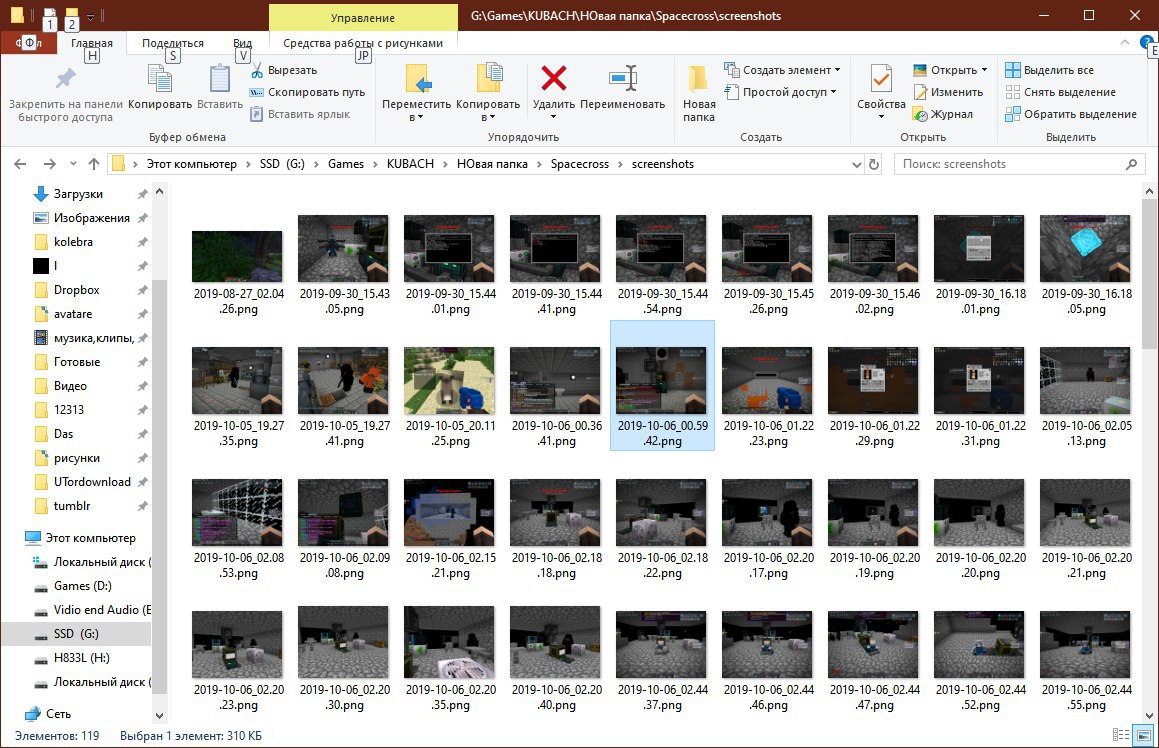Image resolution: width=1159 pixels, height=748 pixels.
Task: Select H833L (H:) drive
Action: pos(81,658)
